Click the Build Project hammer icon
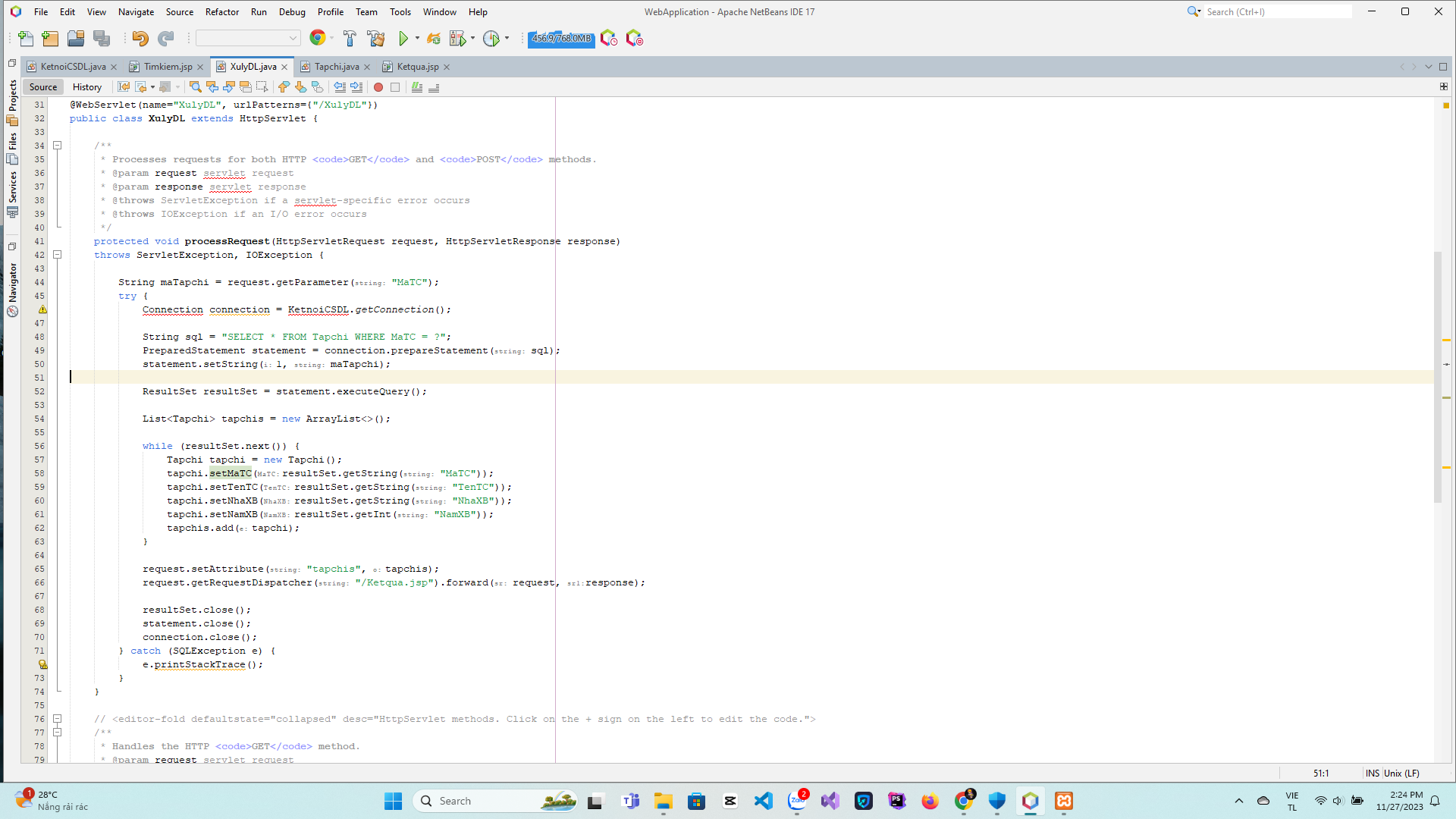 (350, 39)
